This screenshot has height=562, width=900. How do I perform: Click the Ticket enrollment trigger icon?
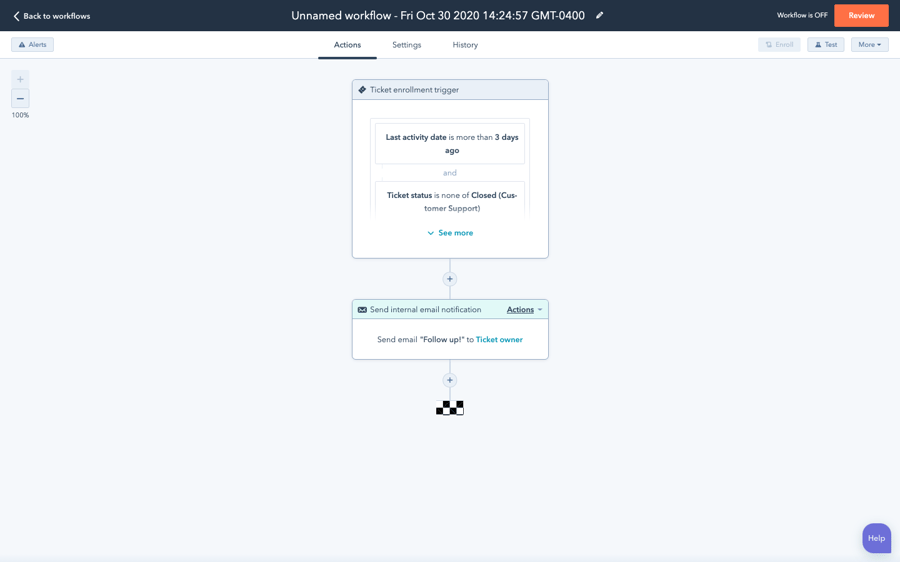coord(362,90)
